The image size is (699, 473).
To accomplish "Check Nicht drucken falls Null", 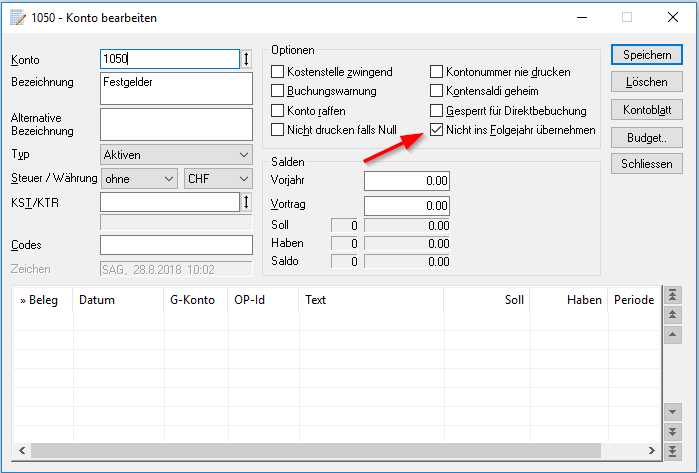I will click(x=277, y=130).
